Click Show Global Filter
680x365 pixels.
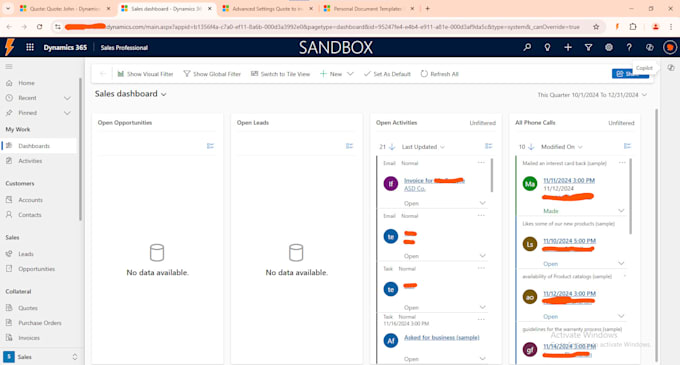(212, 74)
